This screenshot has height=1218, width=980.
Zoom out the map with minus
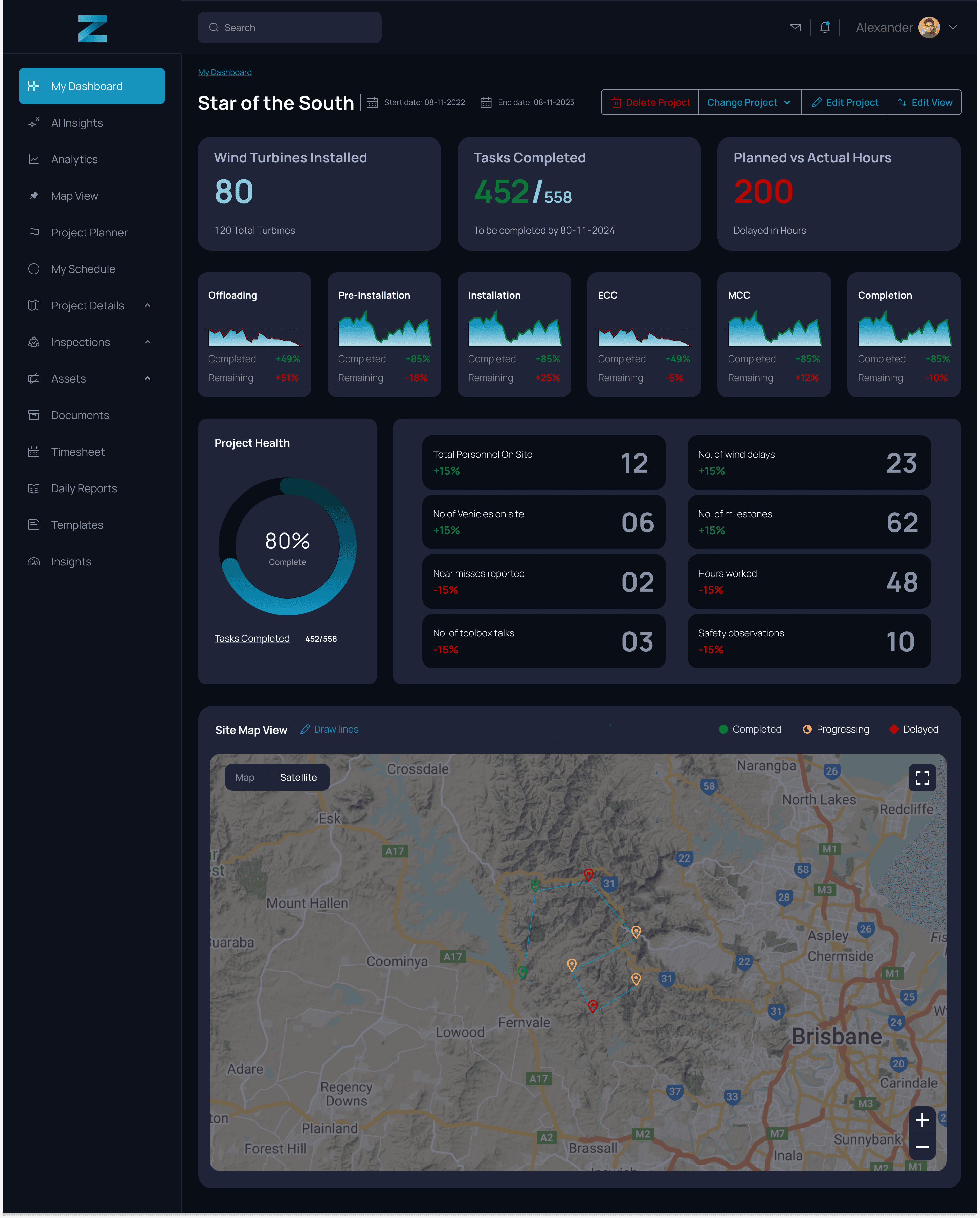click(922, 1147)
